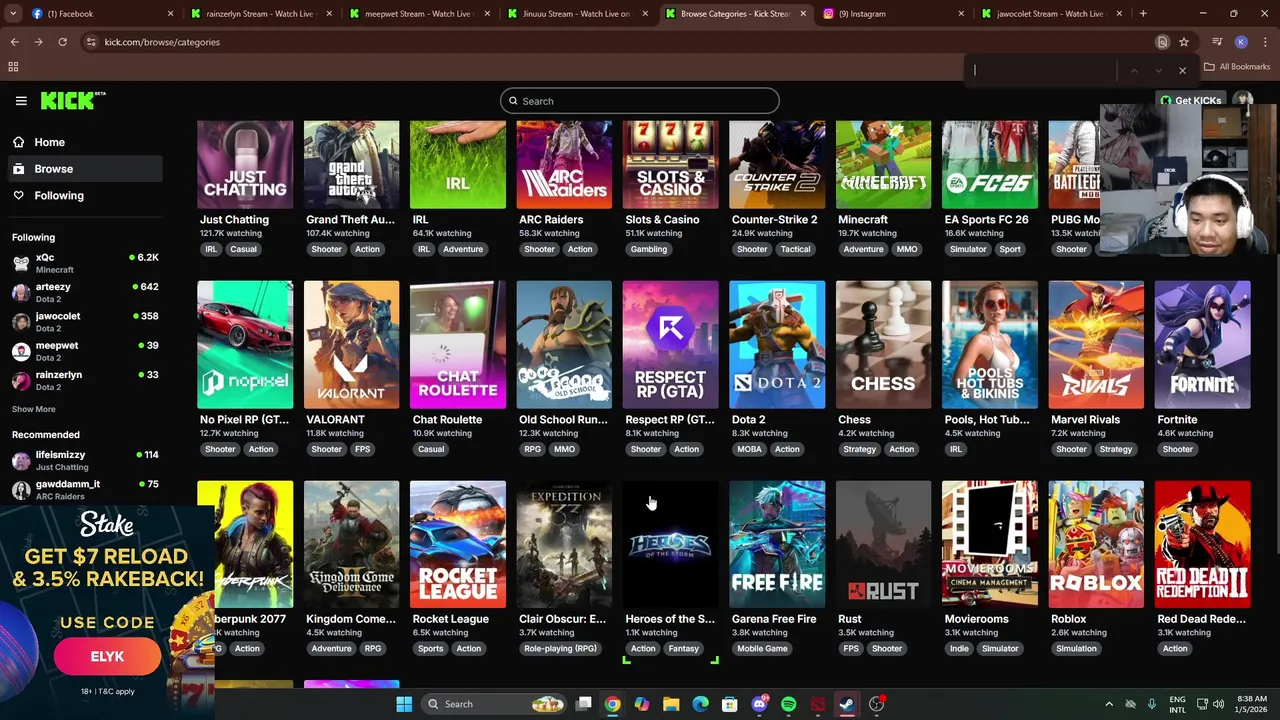Image resolution: width=1280 pixels, height=720 pixels.
Task: Open the Kick hamburger menu
Action: pyautogui.click(x=21, y=101)
